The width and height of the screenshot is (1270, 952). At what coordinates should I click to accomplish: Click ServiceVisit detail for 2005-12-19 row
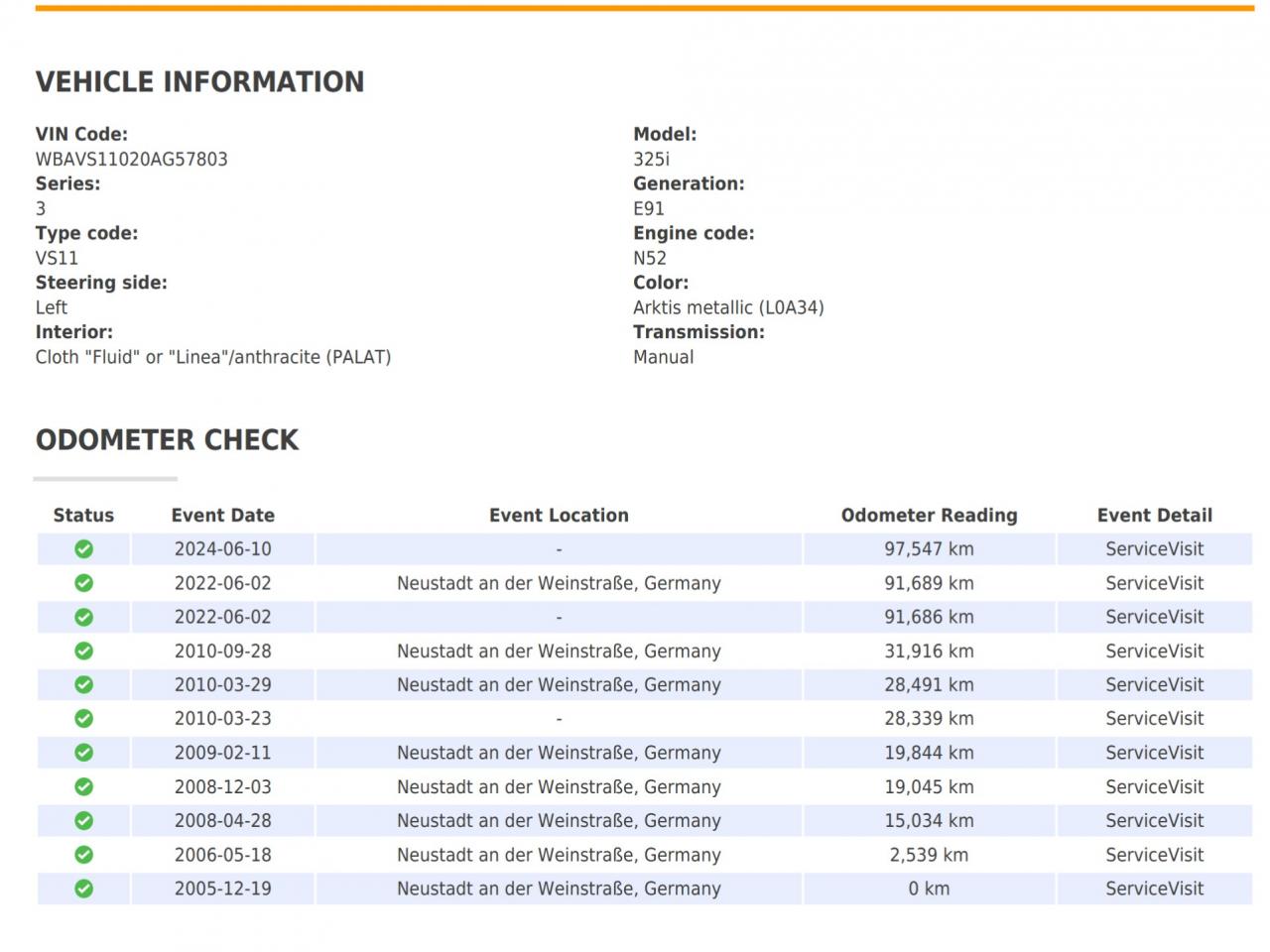click(x=1155, y=889)
